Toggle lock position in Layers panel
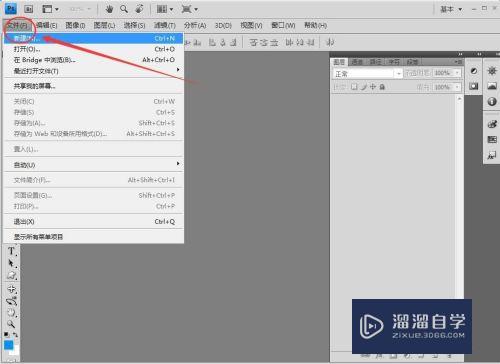The width and height of the screenshot is (500, 364). tap(373, 87)
